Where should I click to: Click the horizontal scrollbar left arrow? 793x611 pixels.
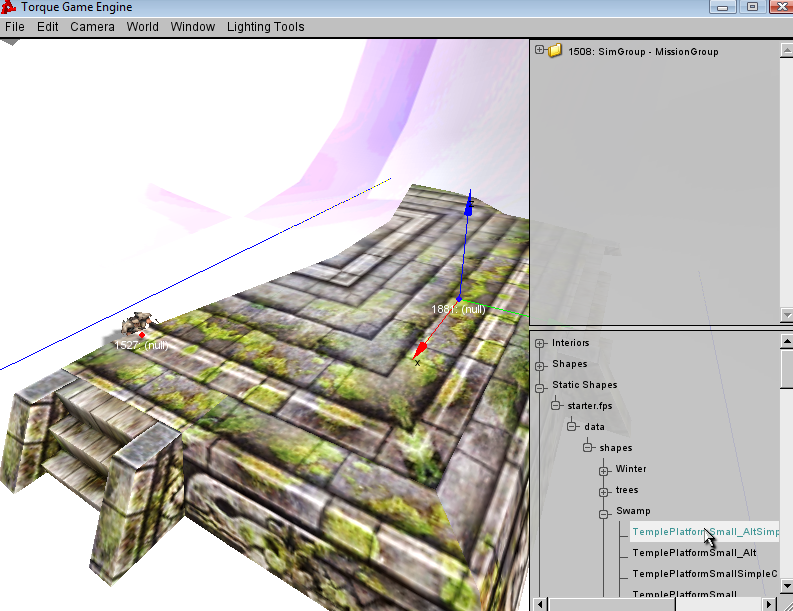(x=541, y=604)
